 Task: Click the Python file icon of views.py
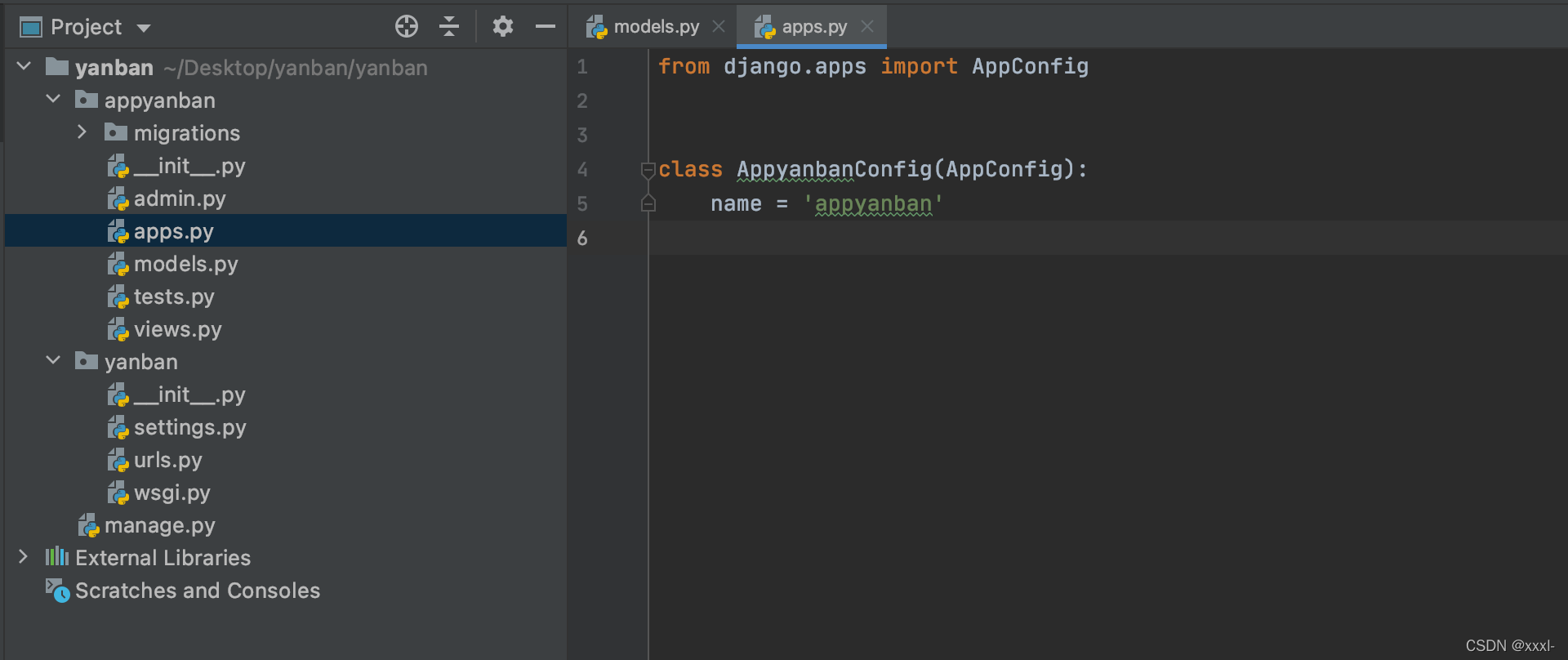[x=118, y=329]
